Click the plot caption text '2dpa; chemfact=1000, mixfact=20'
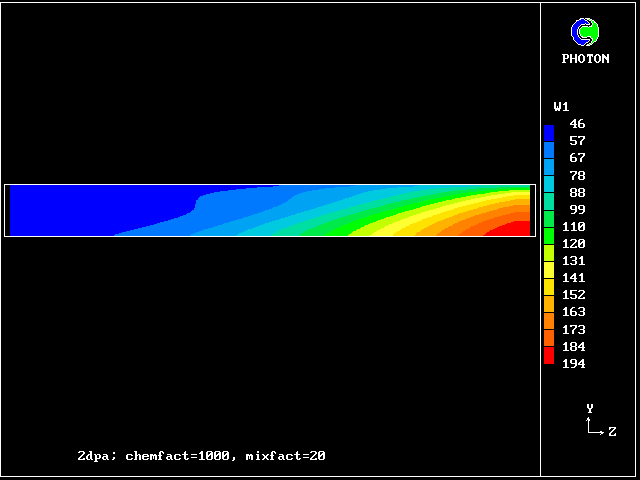The height and width of the screenshot is (480, 640). [x=201, y=456]
